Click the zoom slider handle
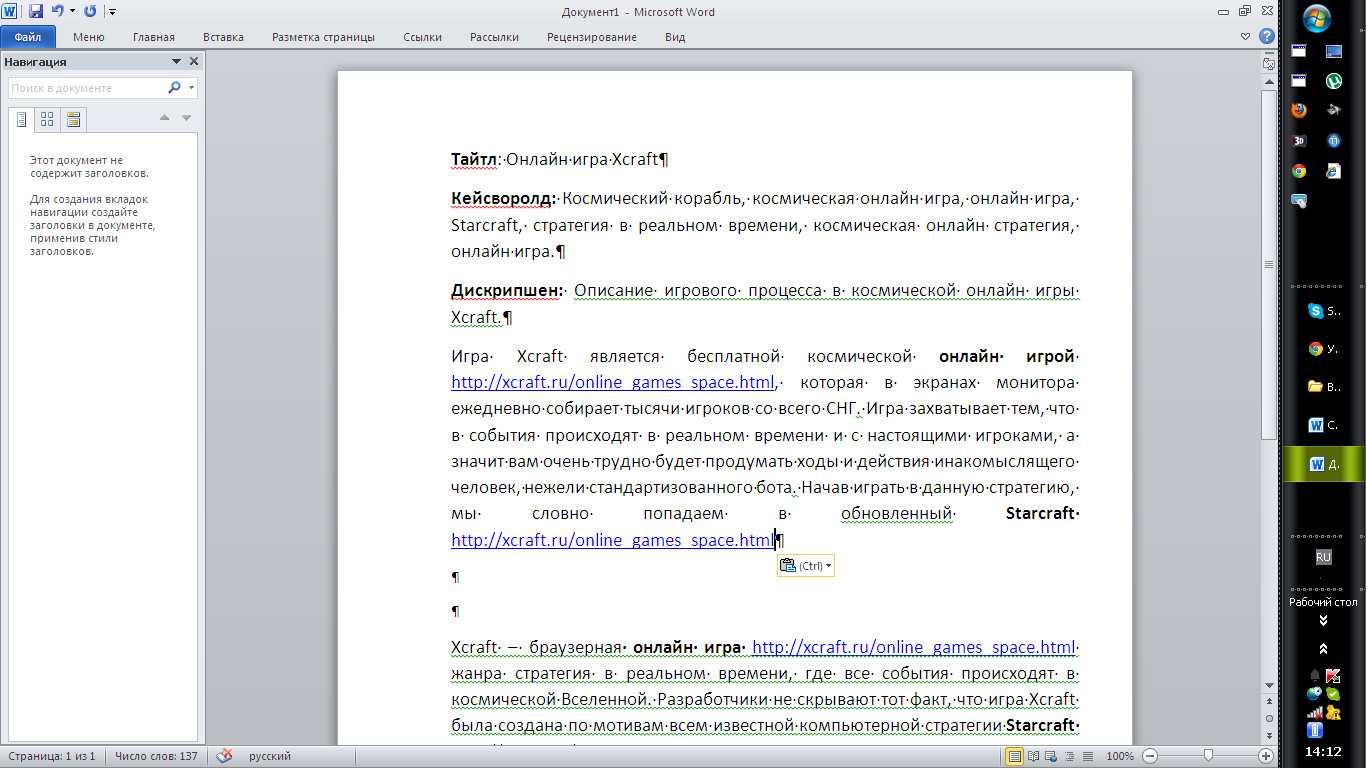Image resolution: width=1366 pixels, height=768 pixels. click(x=1208, y=756)
